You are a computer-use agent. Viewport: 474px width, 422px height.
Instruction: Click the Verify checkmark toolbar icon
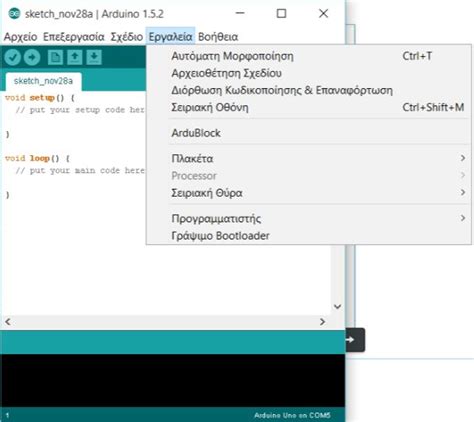[13, 57]
